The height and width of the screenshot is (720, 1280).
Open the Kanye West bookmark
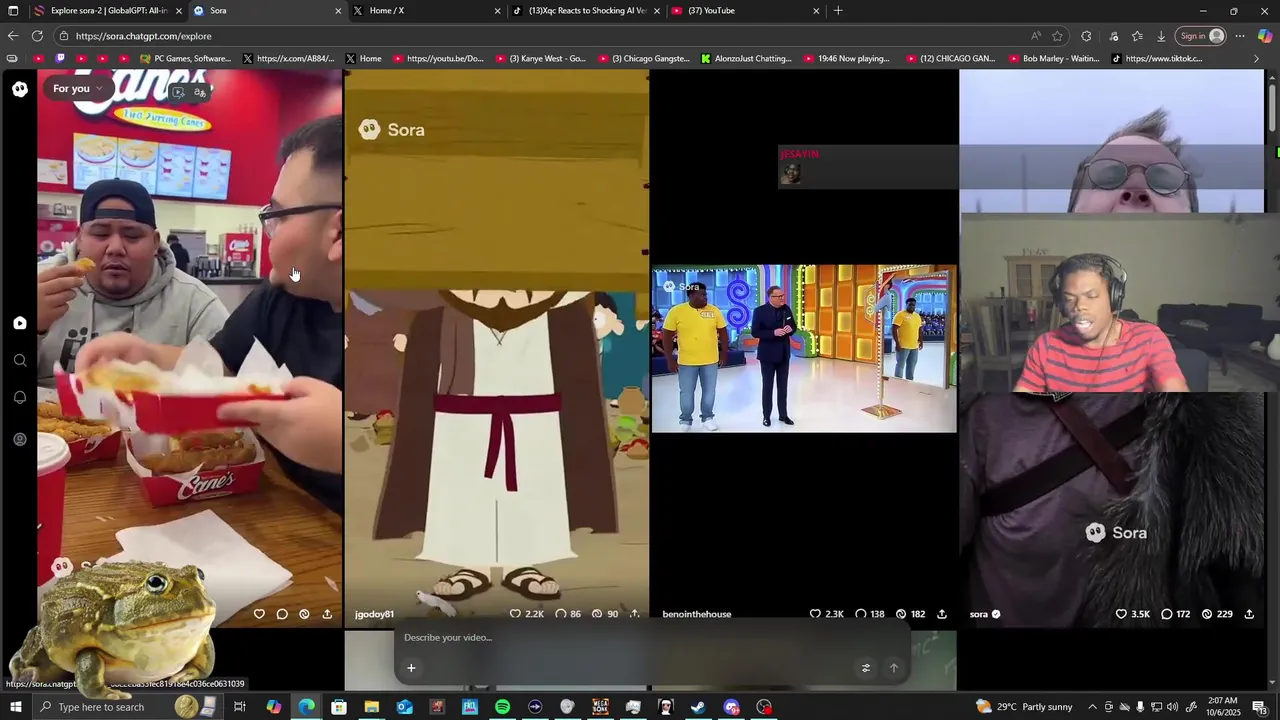[x=540, y=59]
